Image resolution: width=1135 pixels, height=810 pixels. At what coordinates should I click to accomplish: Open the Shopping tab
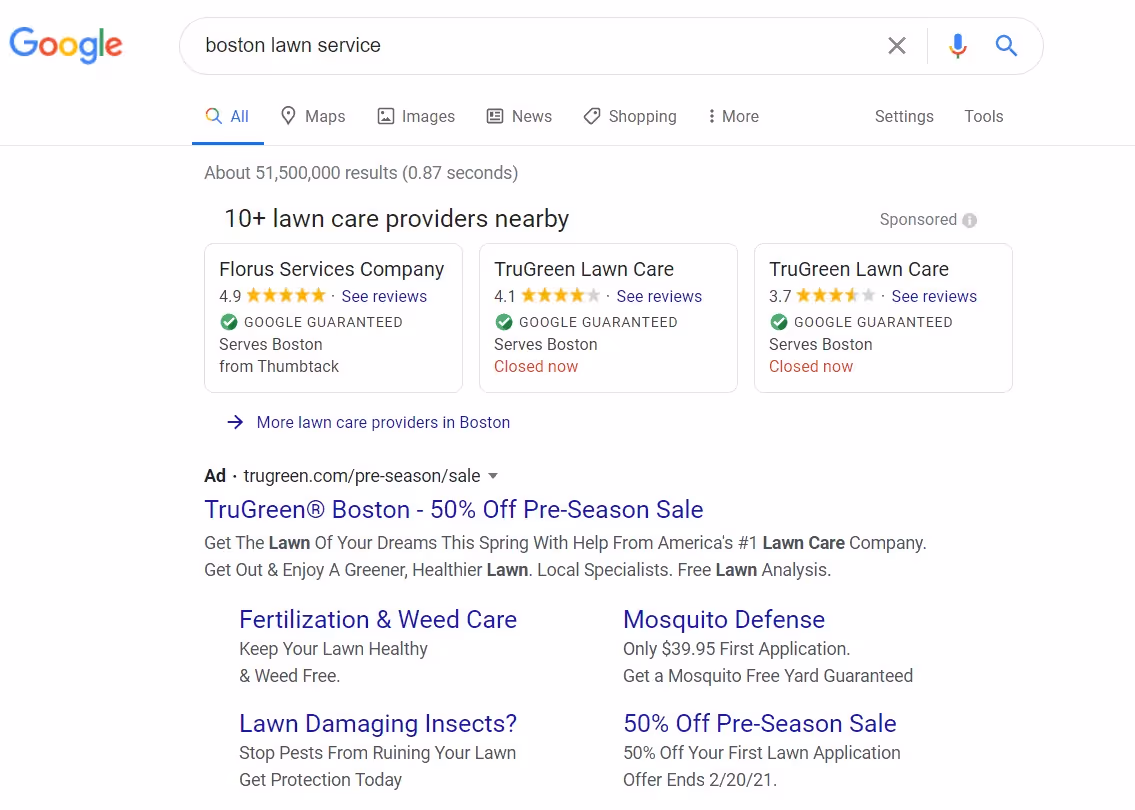pos(630,117)
